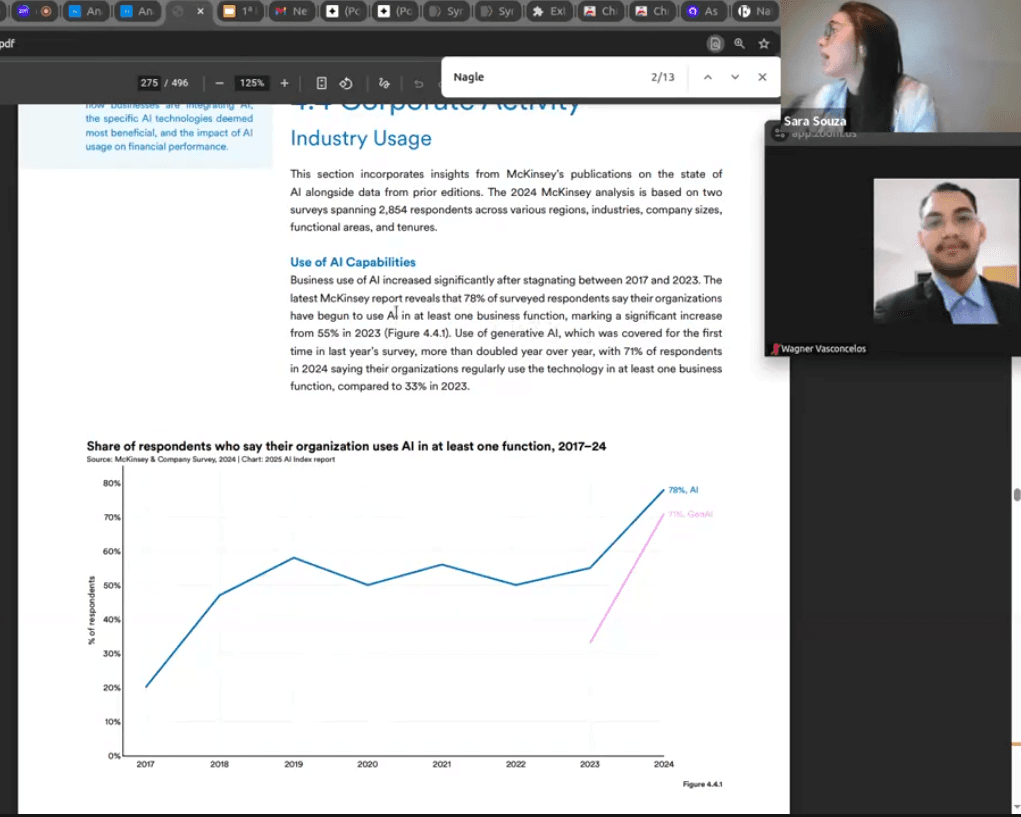
Task: Click the 'Use of AI Capabilities' subheading
Action: (352, 262)
